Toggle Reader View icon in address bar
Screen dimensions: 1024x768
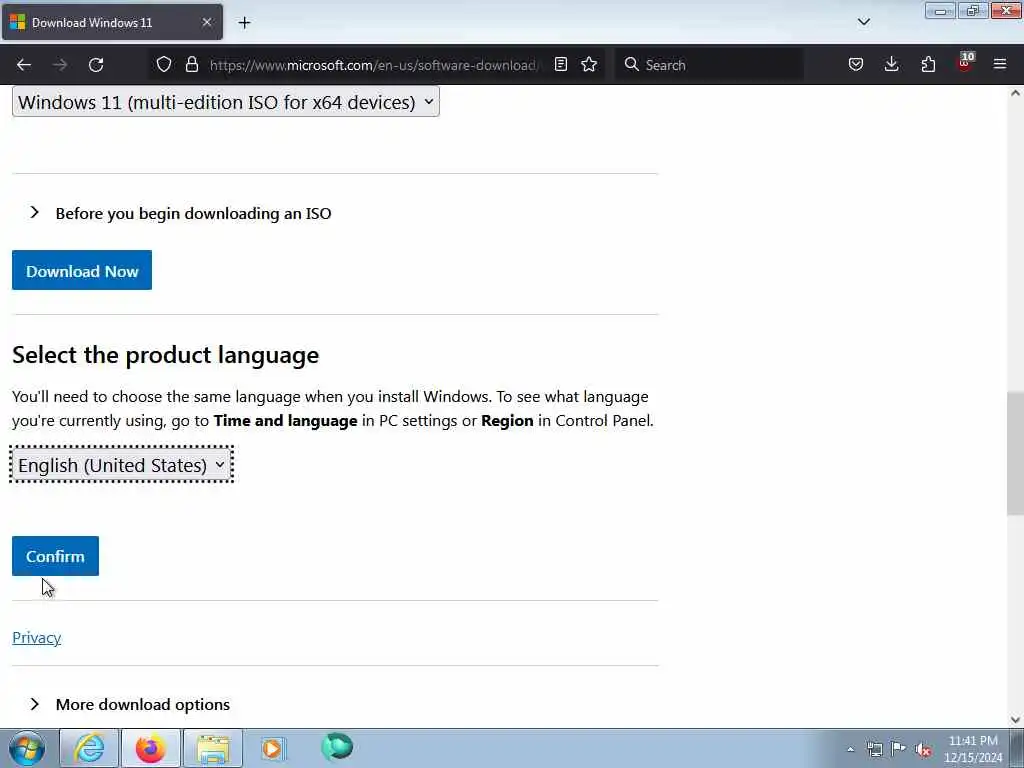[x=560, y=64]
